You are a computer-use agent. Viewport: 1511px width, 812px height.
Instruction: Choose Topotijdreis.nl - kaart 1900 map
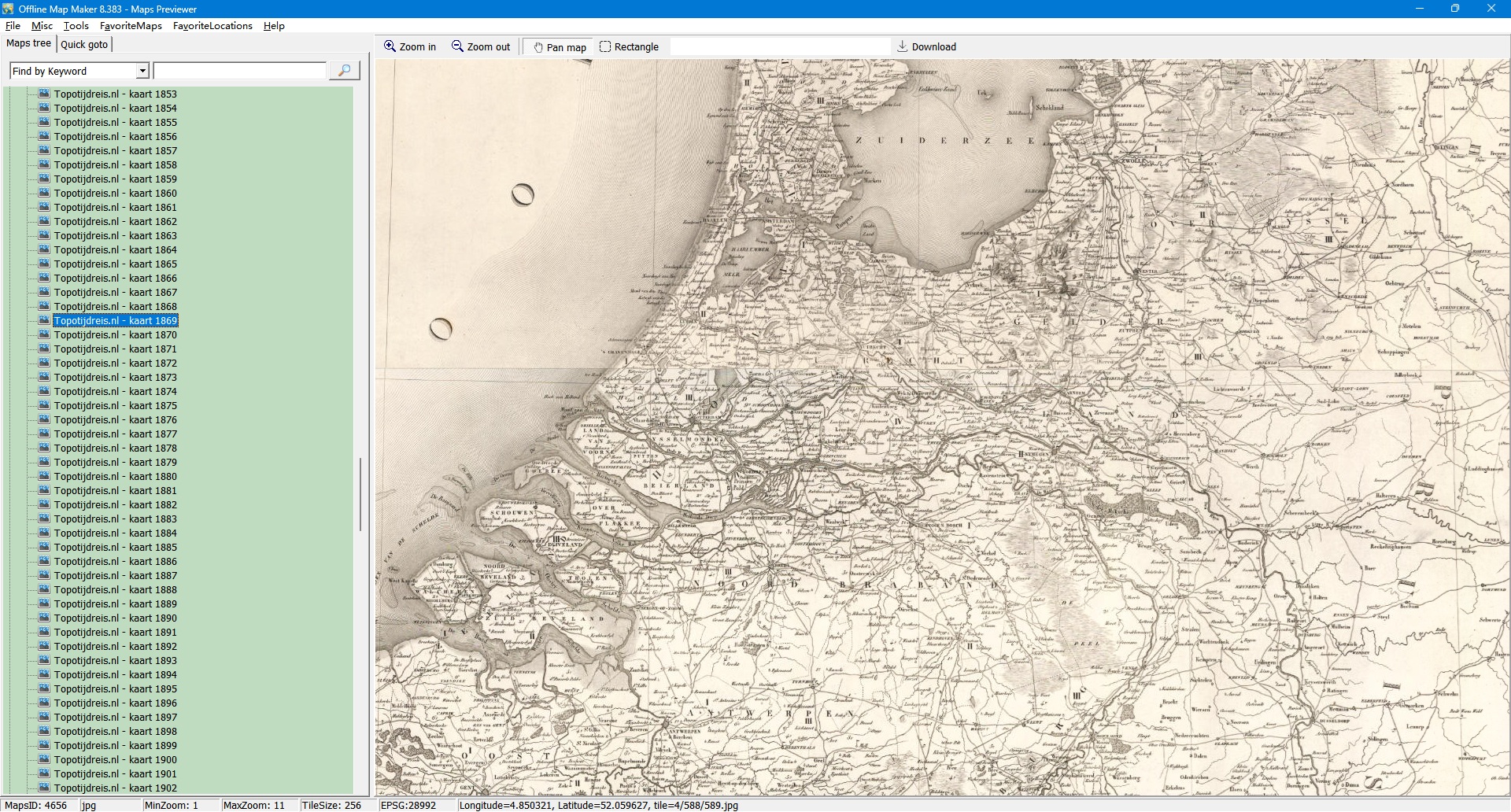115,759
